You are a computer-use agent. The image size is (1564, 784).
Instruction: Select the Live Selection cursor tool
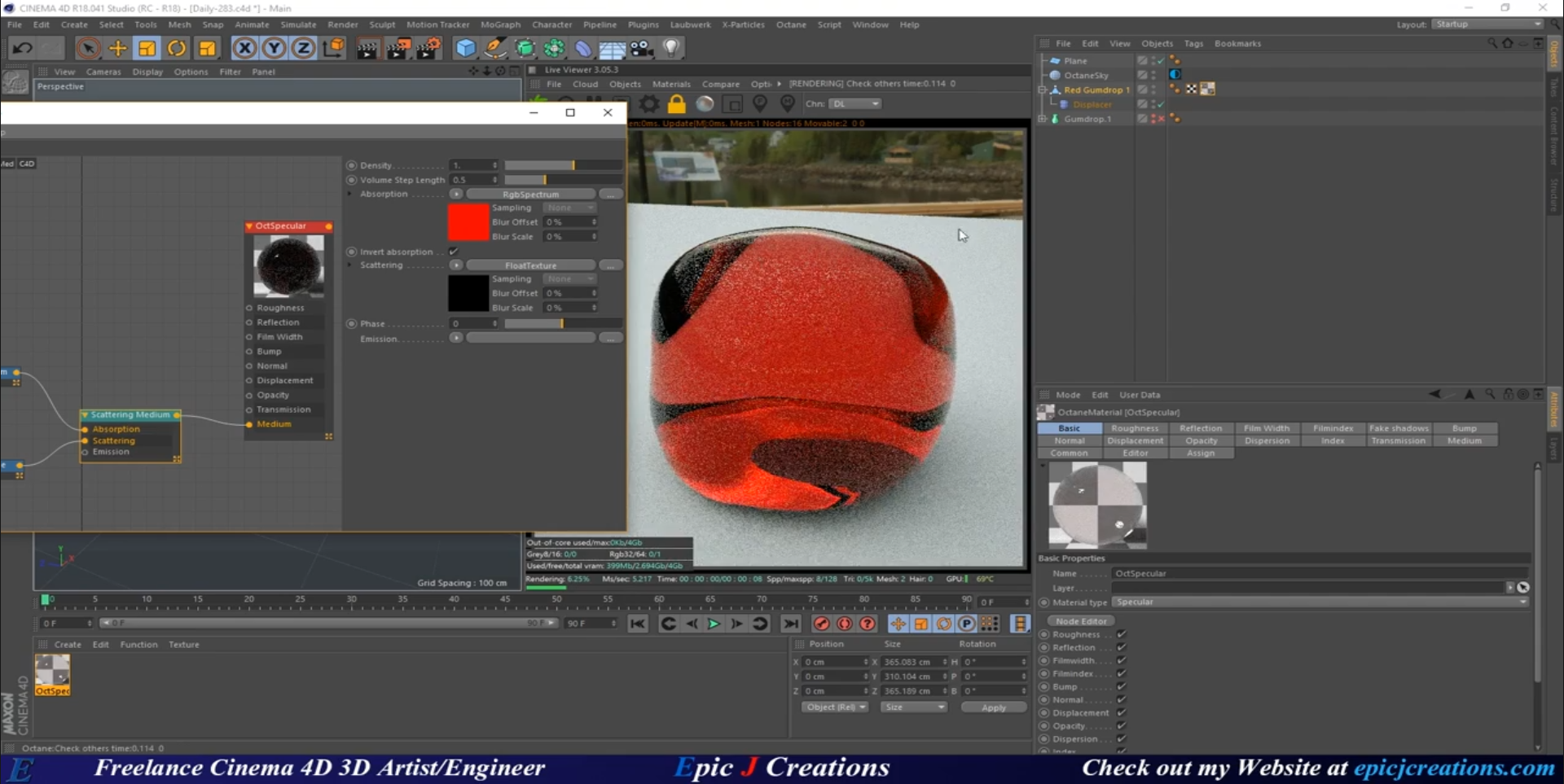point(88,48)
